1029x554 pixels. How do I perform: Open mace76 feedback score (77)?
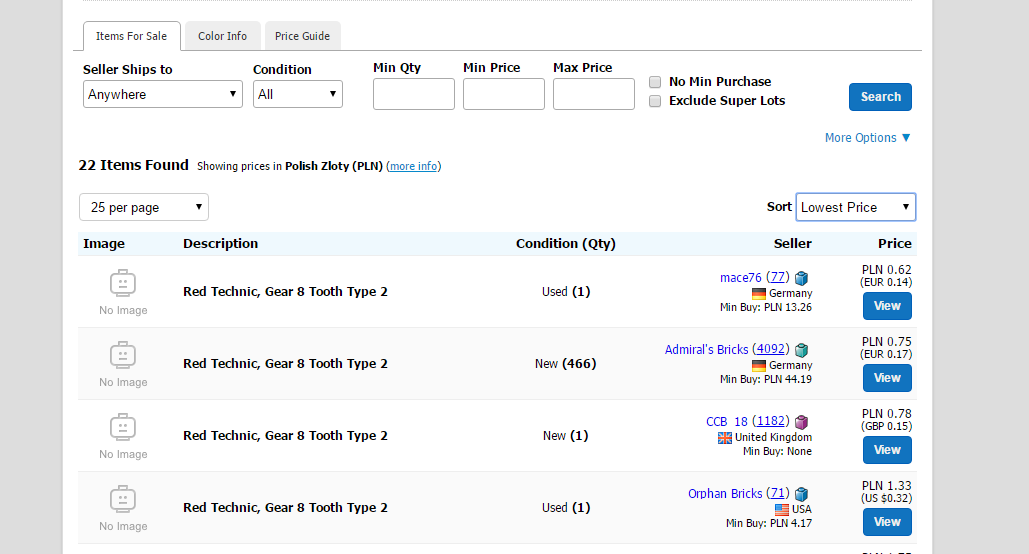pyautogui.click(x=778, y=277)
